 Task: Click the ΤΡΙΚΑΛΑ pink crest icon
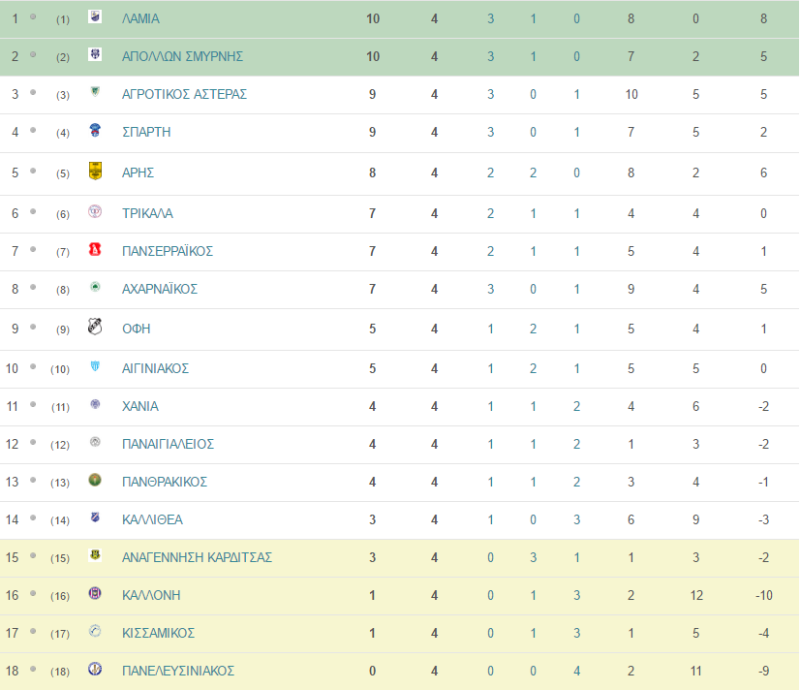[95, 211]
